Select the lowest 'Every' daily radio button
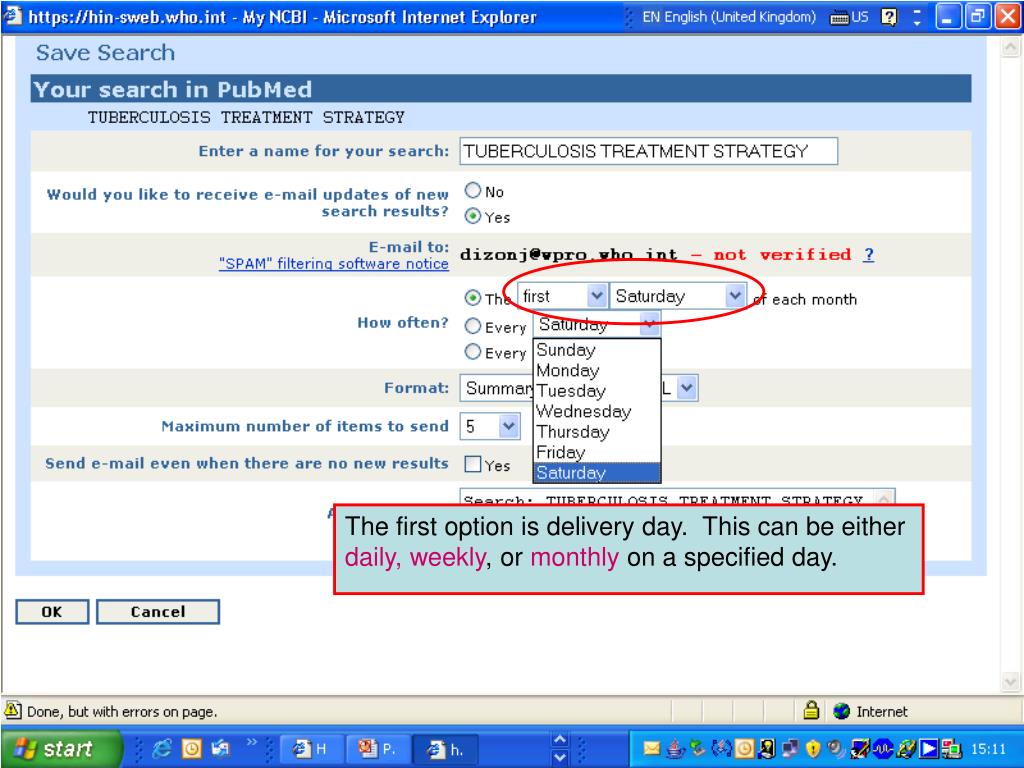The height and width of the screenshot is (768, 1024). pos(473,351)
